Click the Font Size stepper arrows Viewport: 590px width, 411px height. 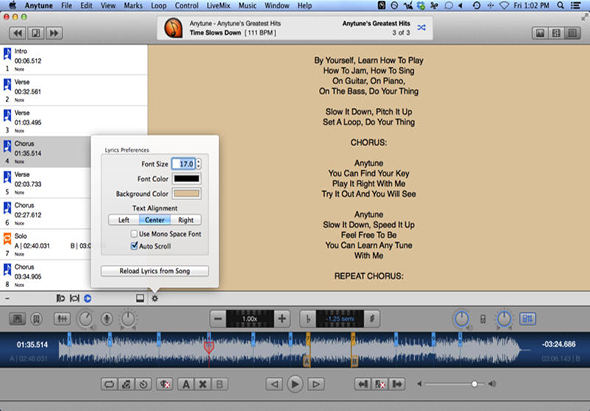coord(198,164)
